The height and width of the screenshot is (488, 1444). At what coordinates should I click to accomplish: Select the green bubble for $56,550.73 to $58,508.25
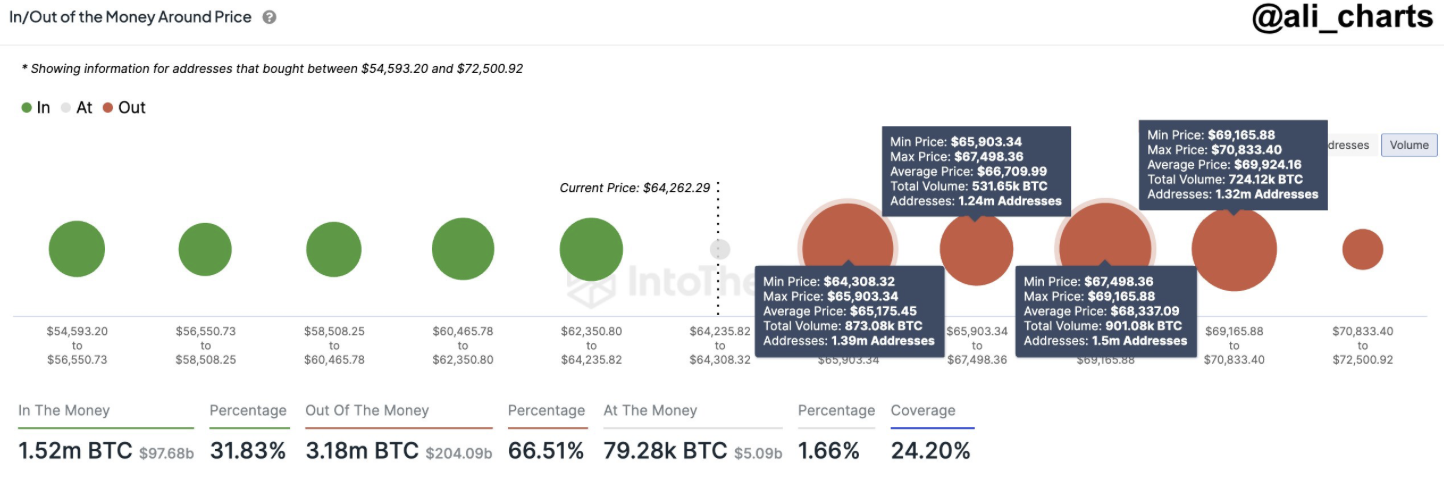(205, 249)
